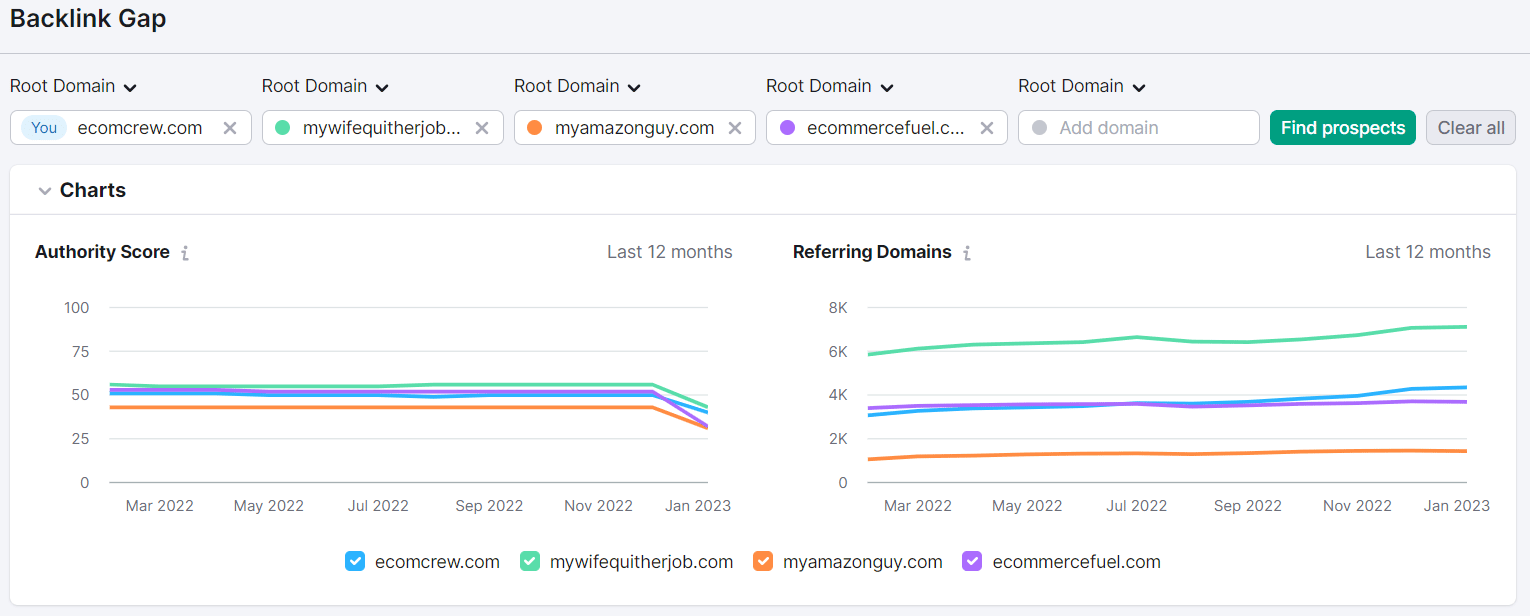The width and height of the screenshot is (1530, 616).
Task: Click the 100 axis label on Authority Score
Action: (77, 308)
